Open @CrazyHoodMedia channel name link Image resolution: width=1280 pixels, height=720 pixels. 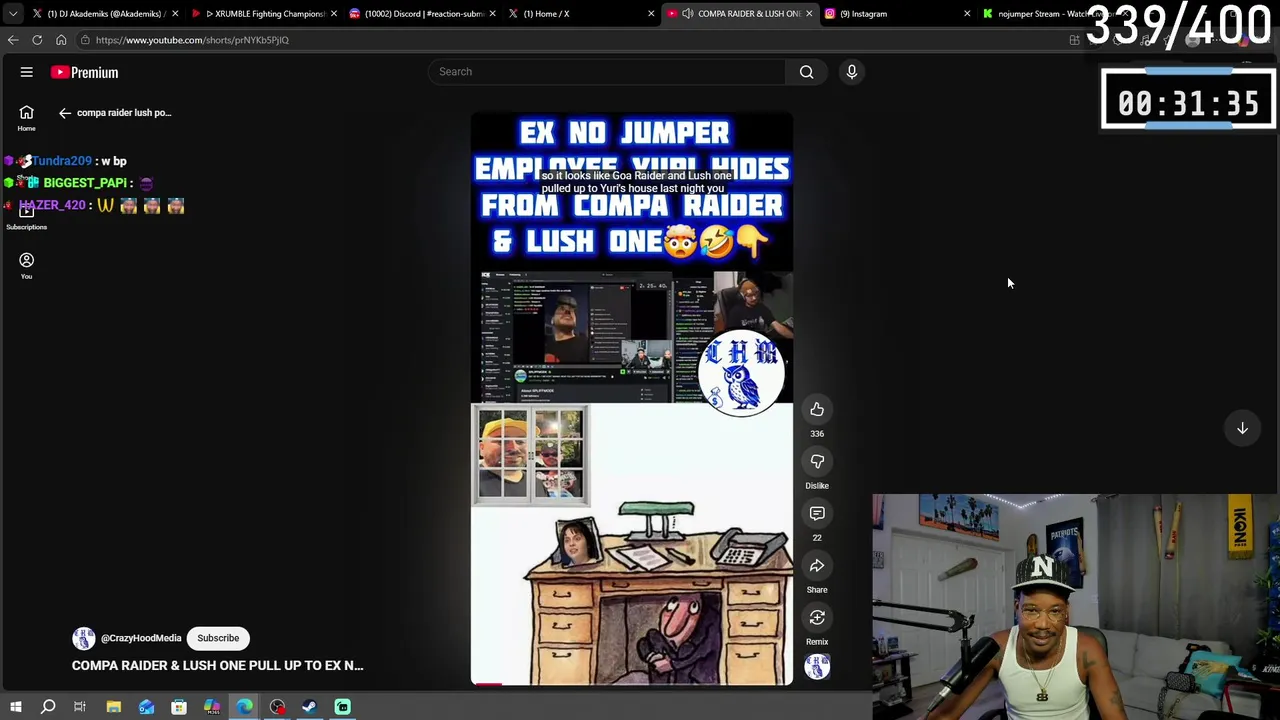pos(141,638)
